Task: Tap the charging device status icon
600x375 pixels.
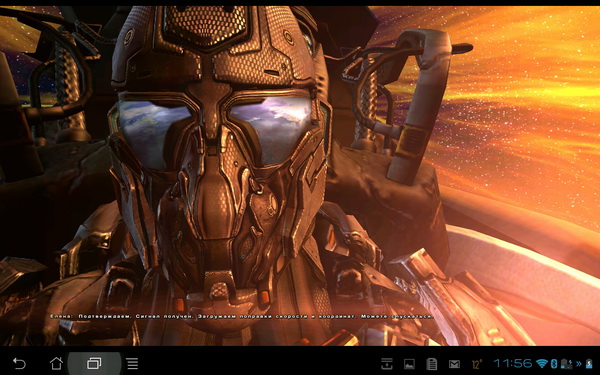Action: [567, 364]
